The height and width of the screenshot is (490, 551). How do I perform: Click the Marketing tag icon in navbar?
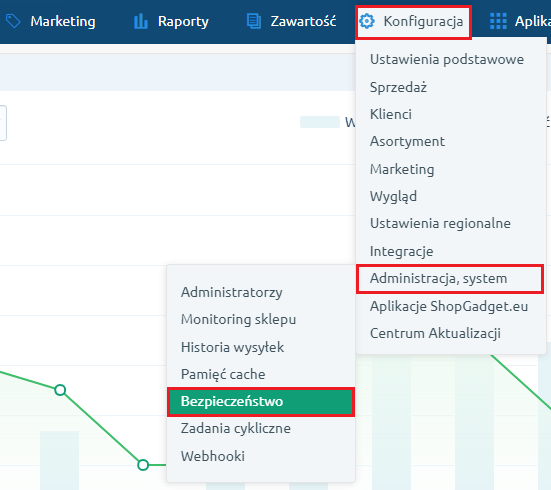13,21
